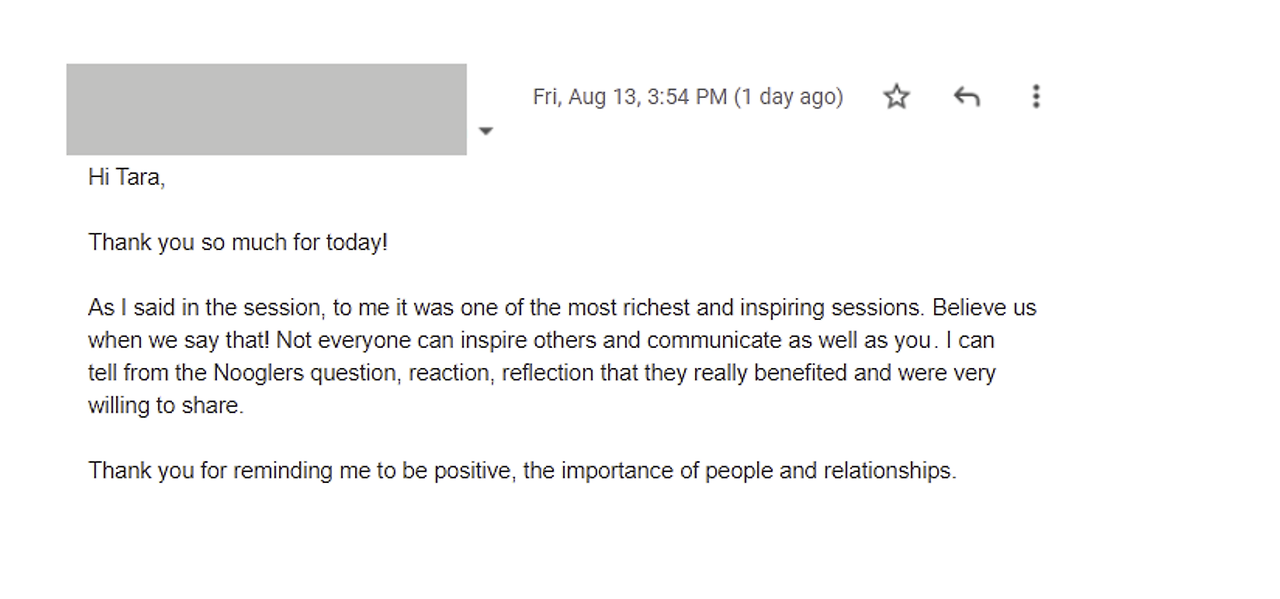The height and width of the screenshot is (599, 1280).
Task: Click the "(1 day ago)" text
Action: [789, 97]
